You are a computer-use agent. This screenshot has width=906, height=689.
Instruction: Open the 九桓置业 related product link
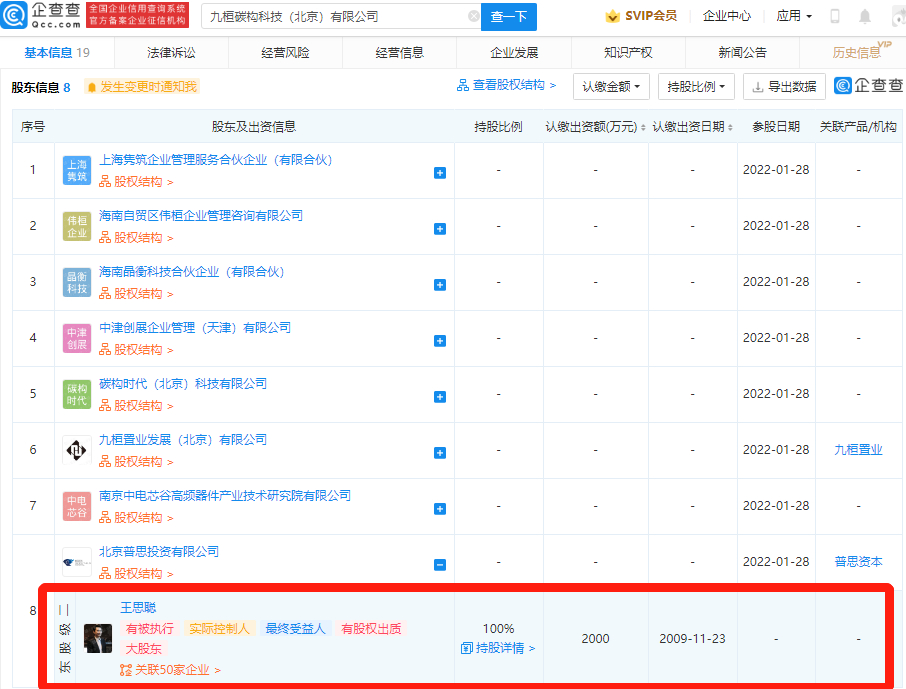tap(858, 450)
